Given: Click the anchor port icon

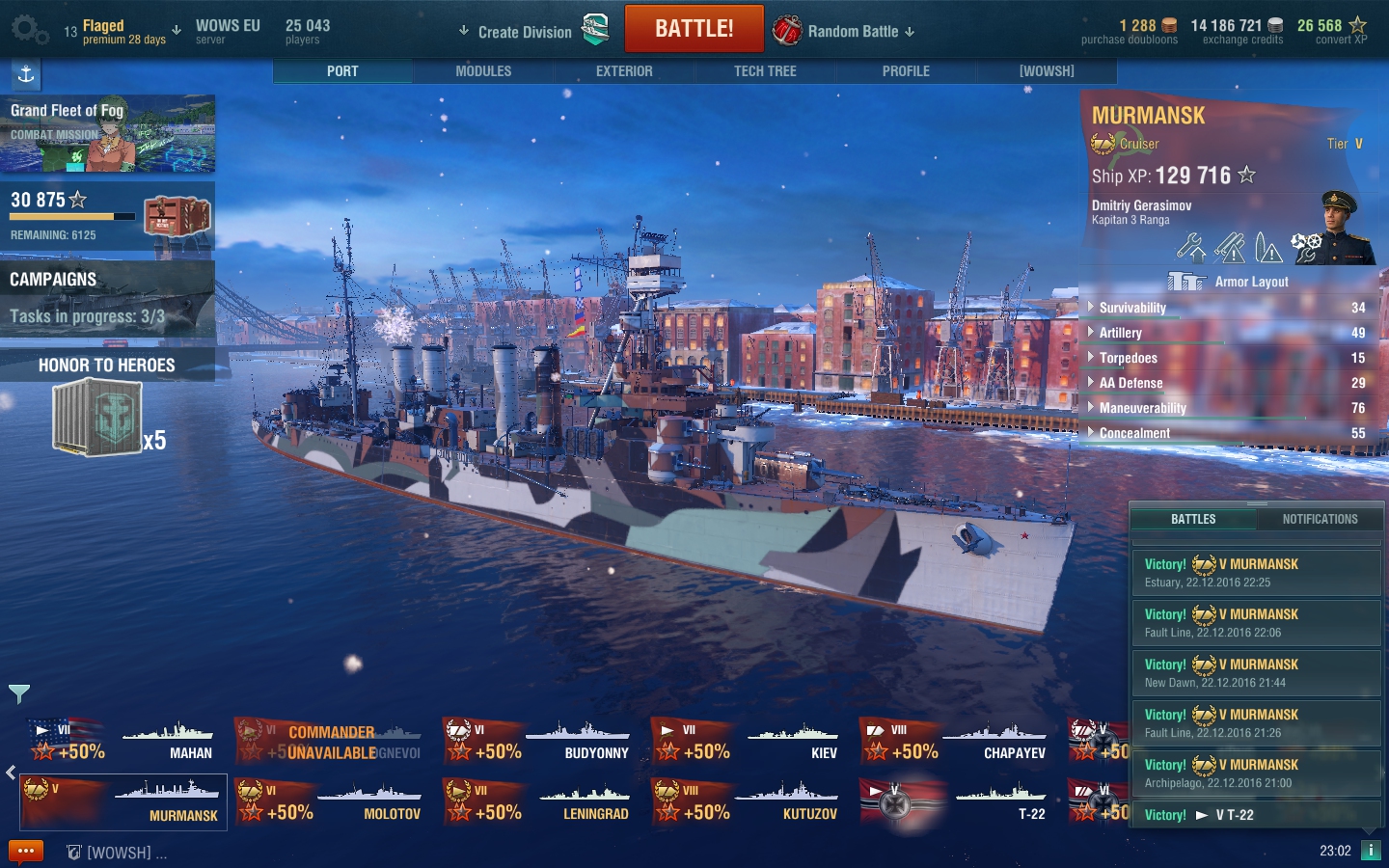Looking at the screenshot, I should [x=26, y=74].
